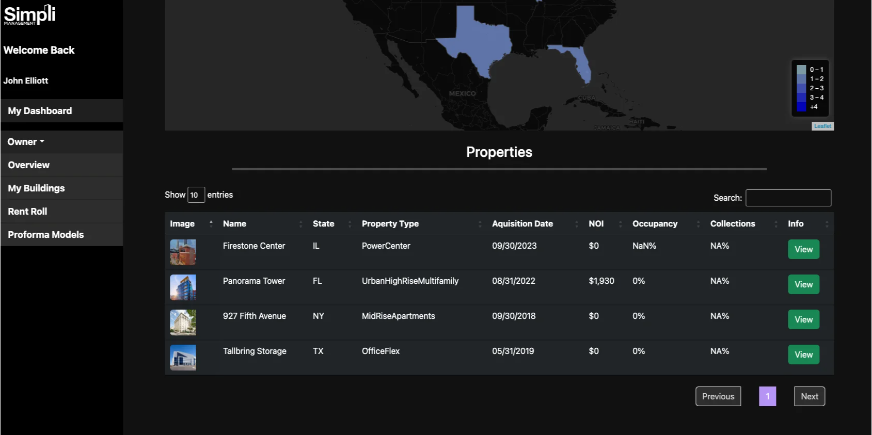Focus the properties Search field
Image resolution: width=872 pixels, height=435 pixels.
788,198
